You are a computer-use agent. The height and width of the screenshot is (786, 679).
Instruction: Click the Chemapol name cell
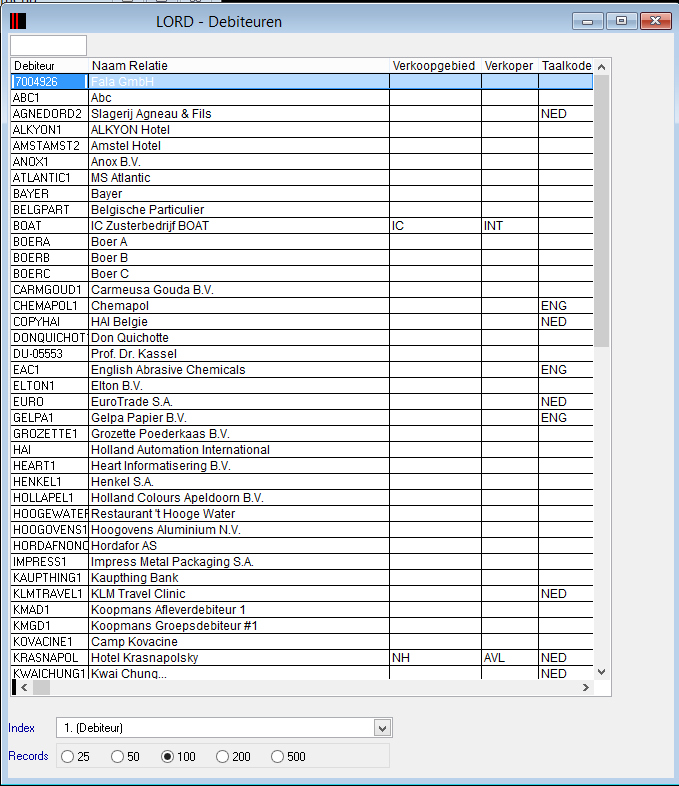click(239, 306)
